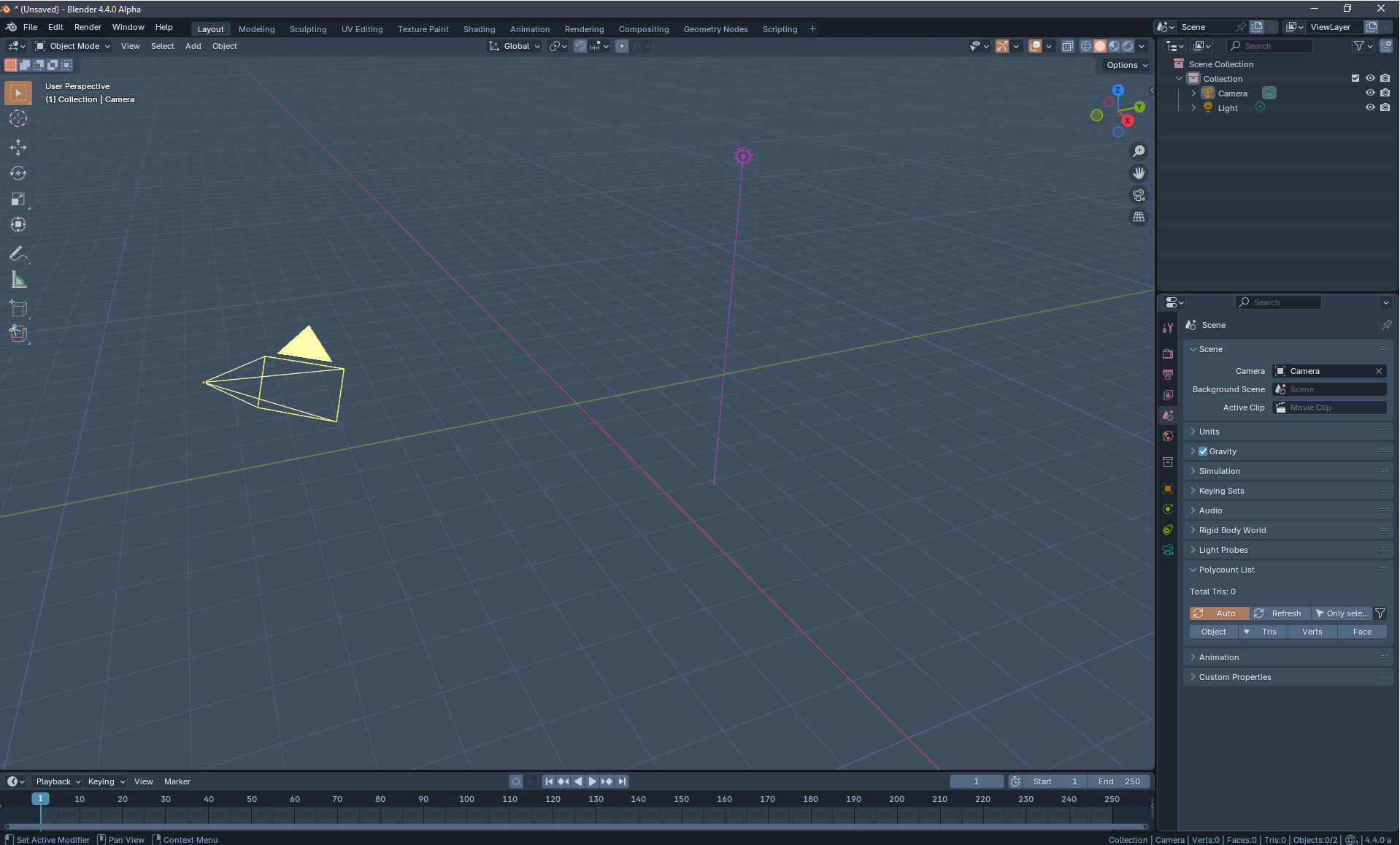Disable Light in renders camera icon

click(x=1385, y=107)
